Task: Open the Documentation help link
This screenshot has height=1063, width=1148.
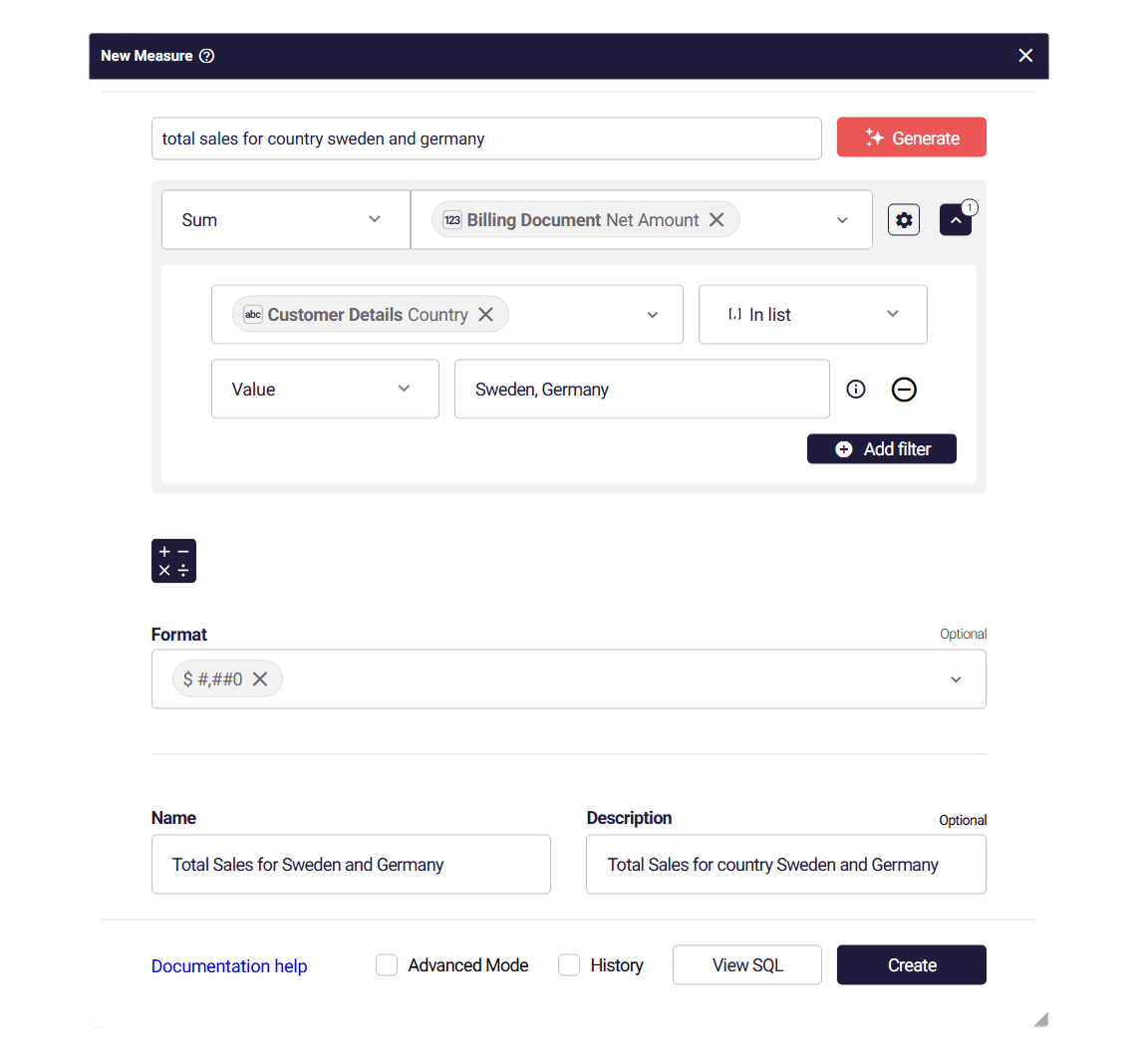Action: (x=228, y=965)
